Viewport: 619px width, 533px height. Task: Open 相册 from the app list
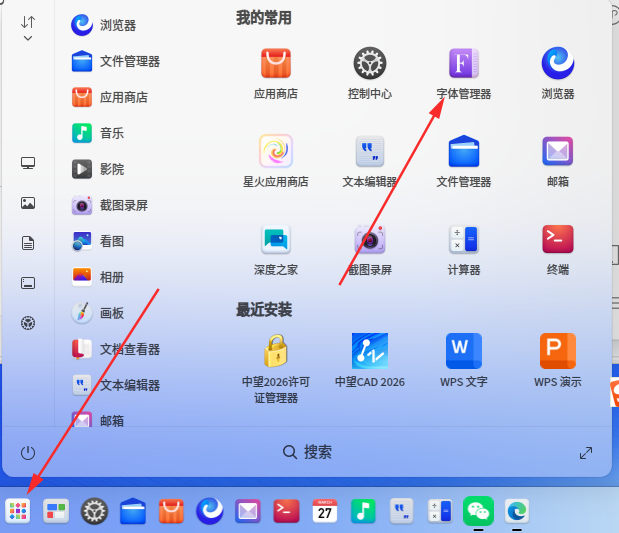[98, 277]
